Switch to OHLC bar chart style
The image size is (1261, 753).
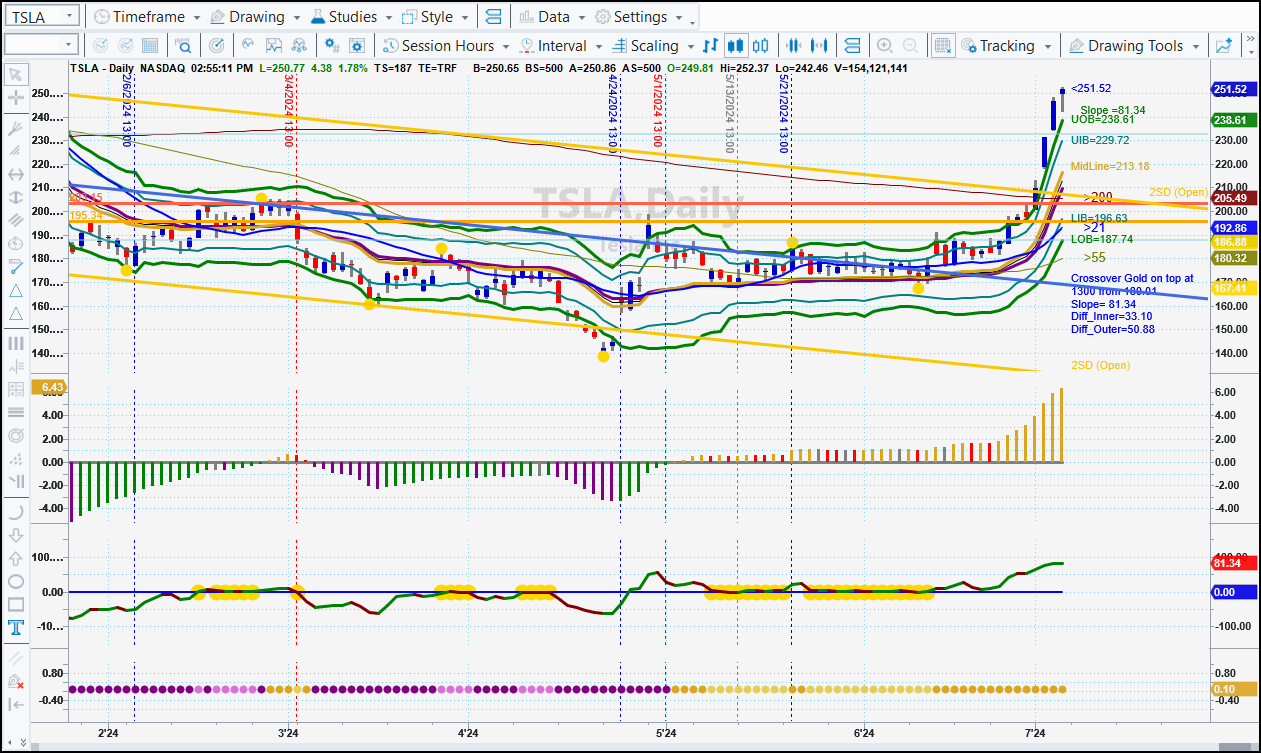tap(710, 45)
